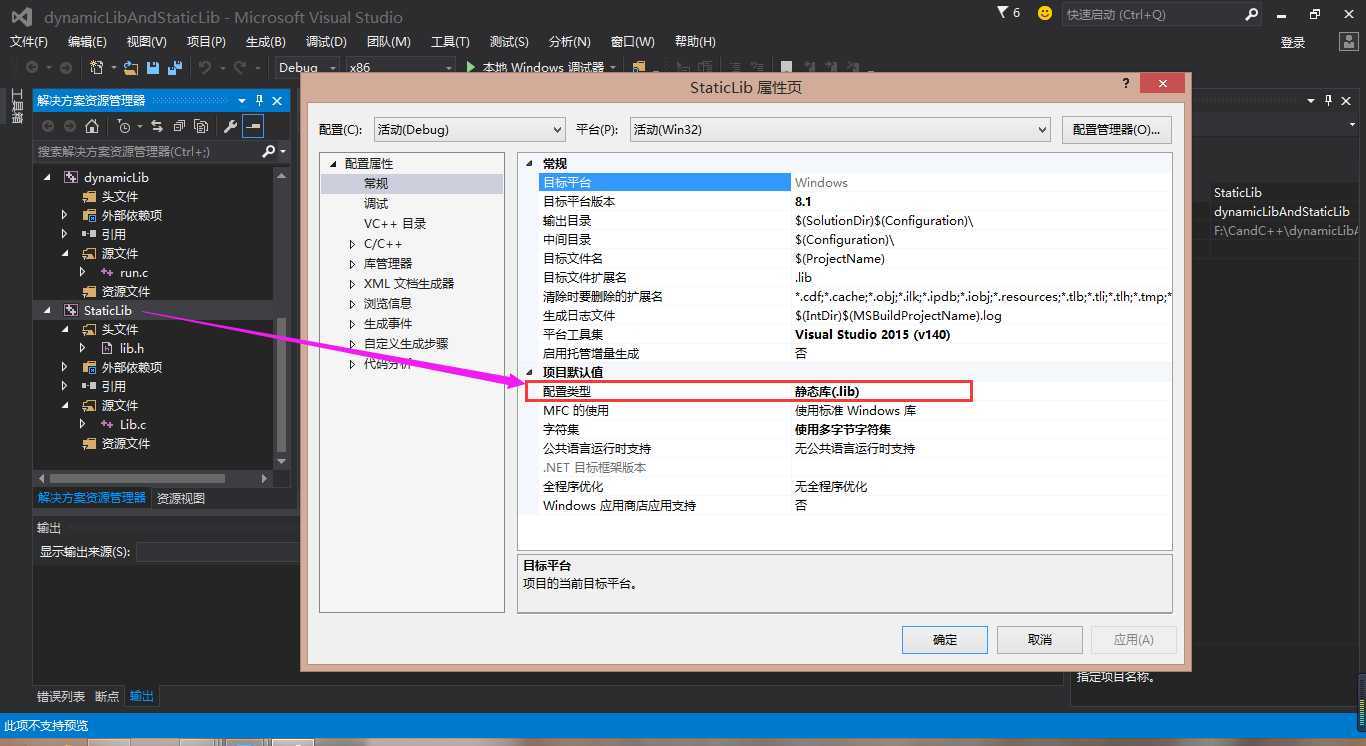Screen dimensions: 1366x746
Task: Click the main toolbar Navigate Backward icon
Action: tap(33, 68)
